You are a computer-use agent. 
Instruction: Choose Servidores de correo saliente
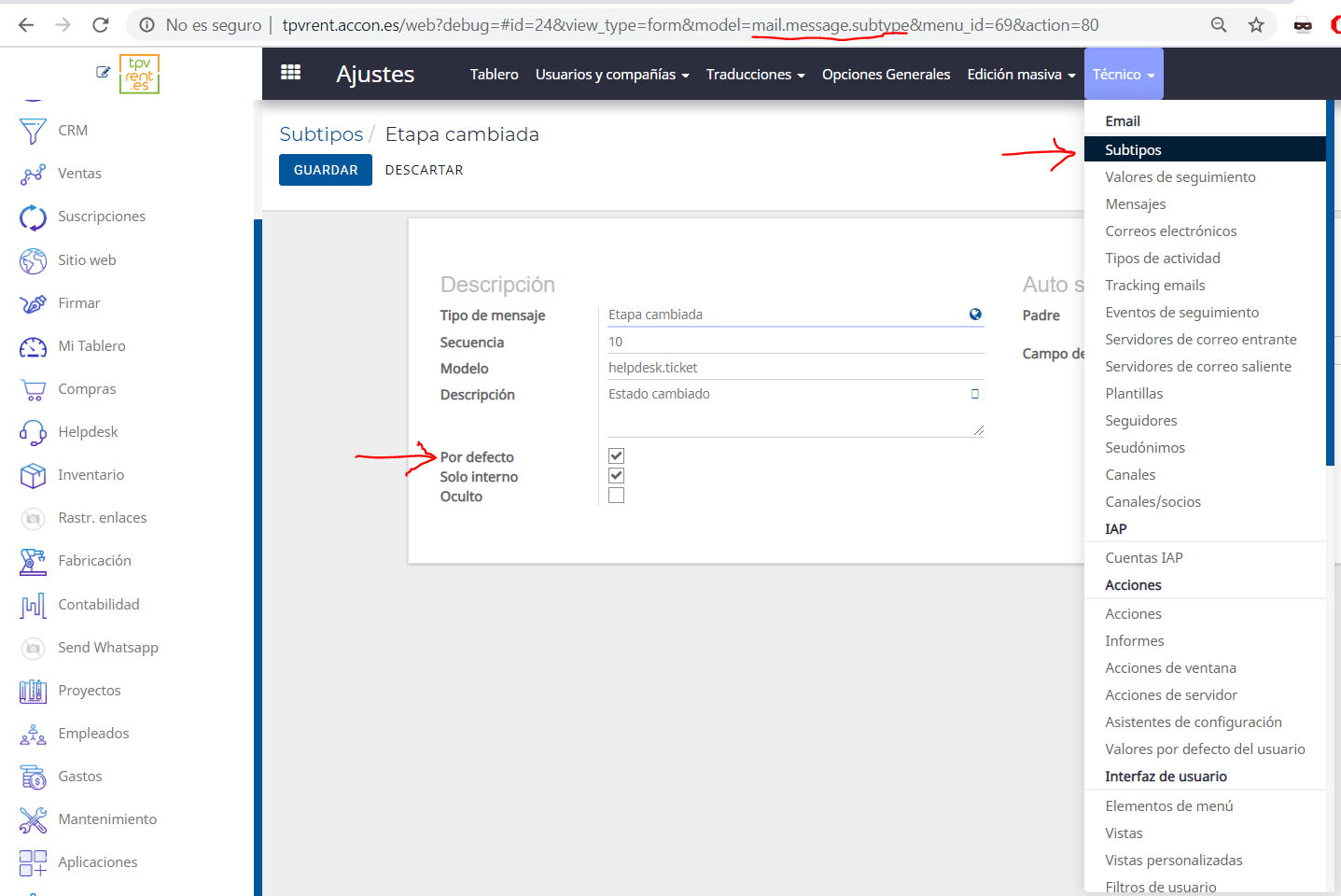(1197, 367)
